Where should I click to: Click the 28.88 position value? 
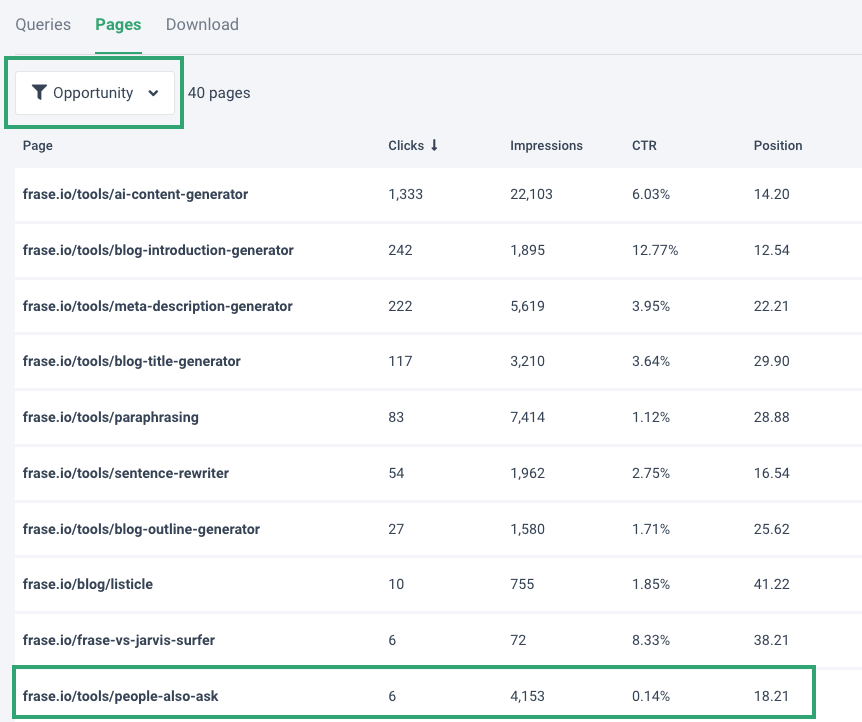[x=771, y=417]
